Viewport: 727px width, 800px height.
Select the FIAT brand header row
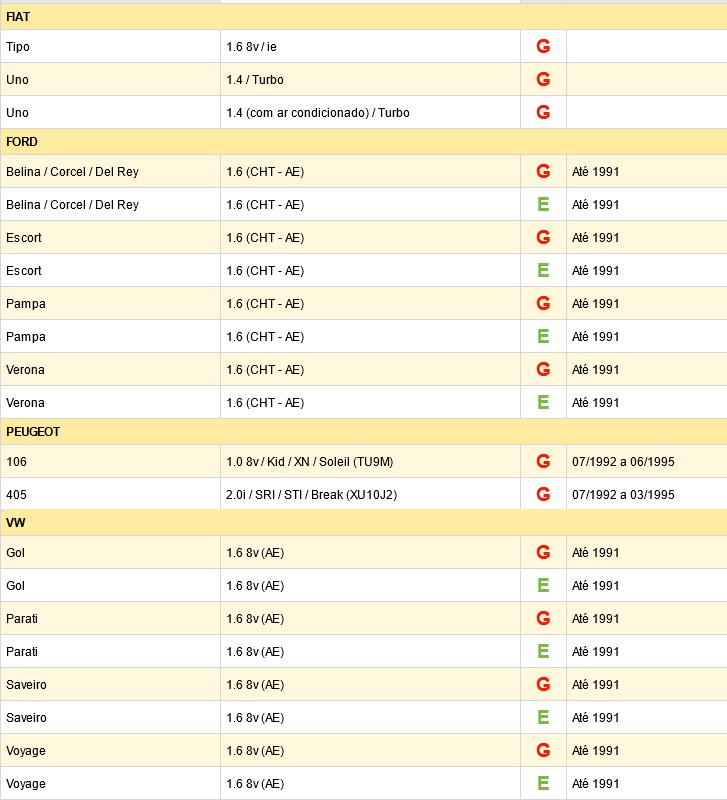[x=364, y=17]
